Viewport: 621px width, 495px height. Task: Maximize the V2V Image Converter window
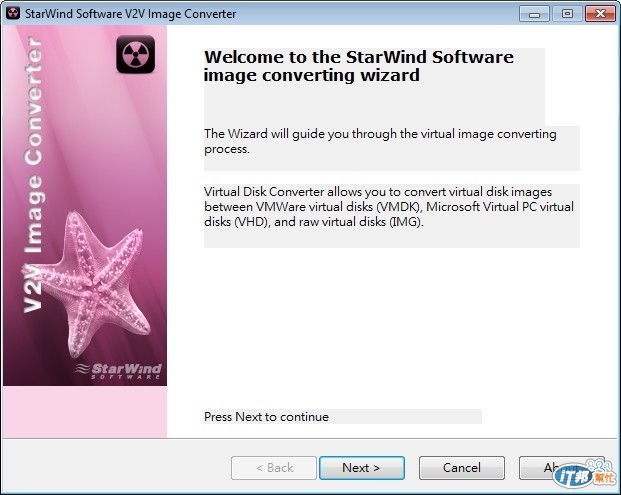pos(567,14)
